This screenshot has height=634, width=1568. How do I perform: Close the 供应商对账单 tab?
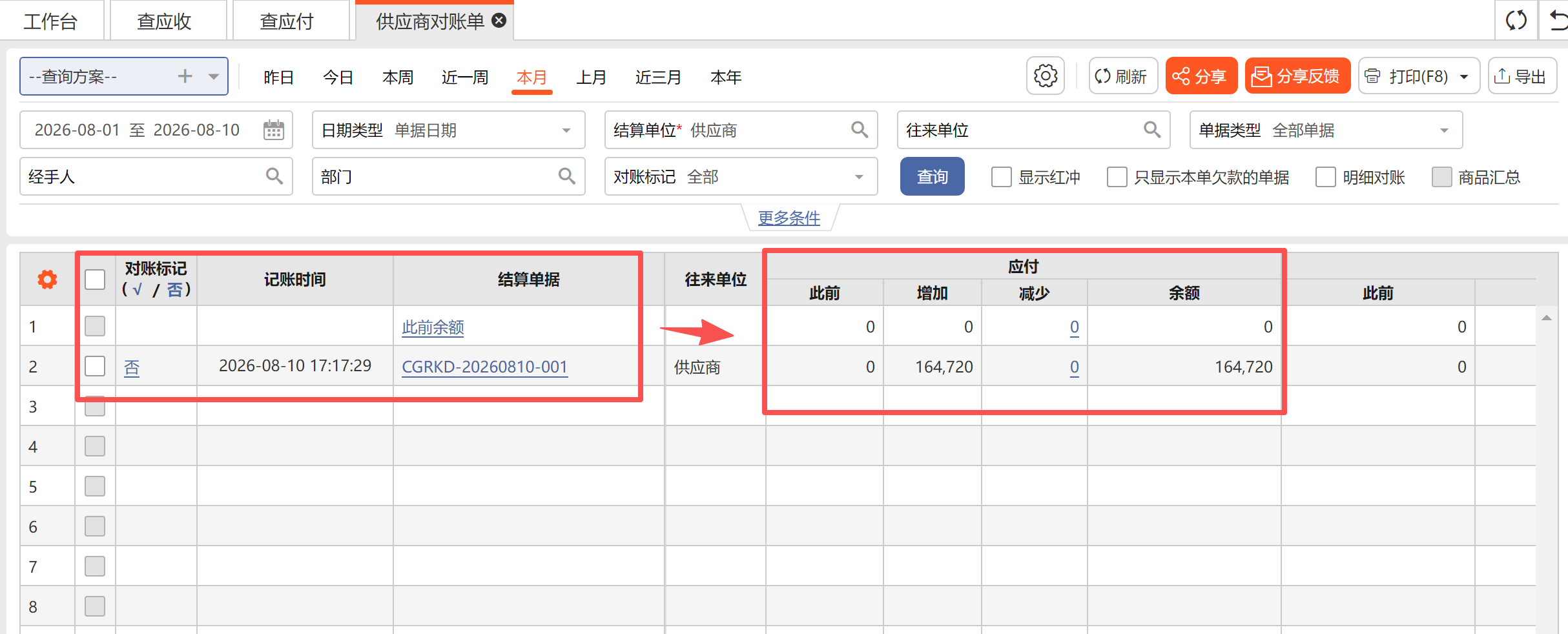click(499, 21)
